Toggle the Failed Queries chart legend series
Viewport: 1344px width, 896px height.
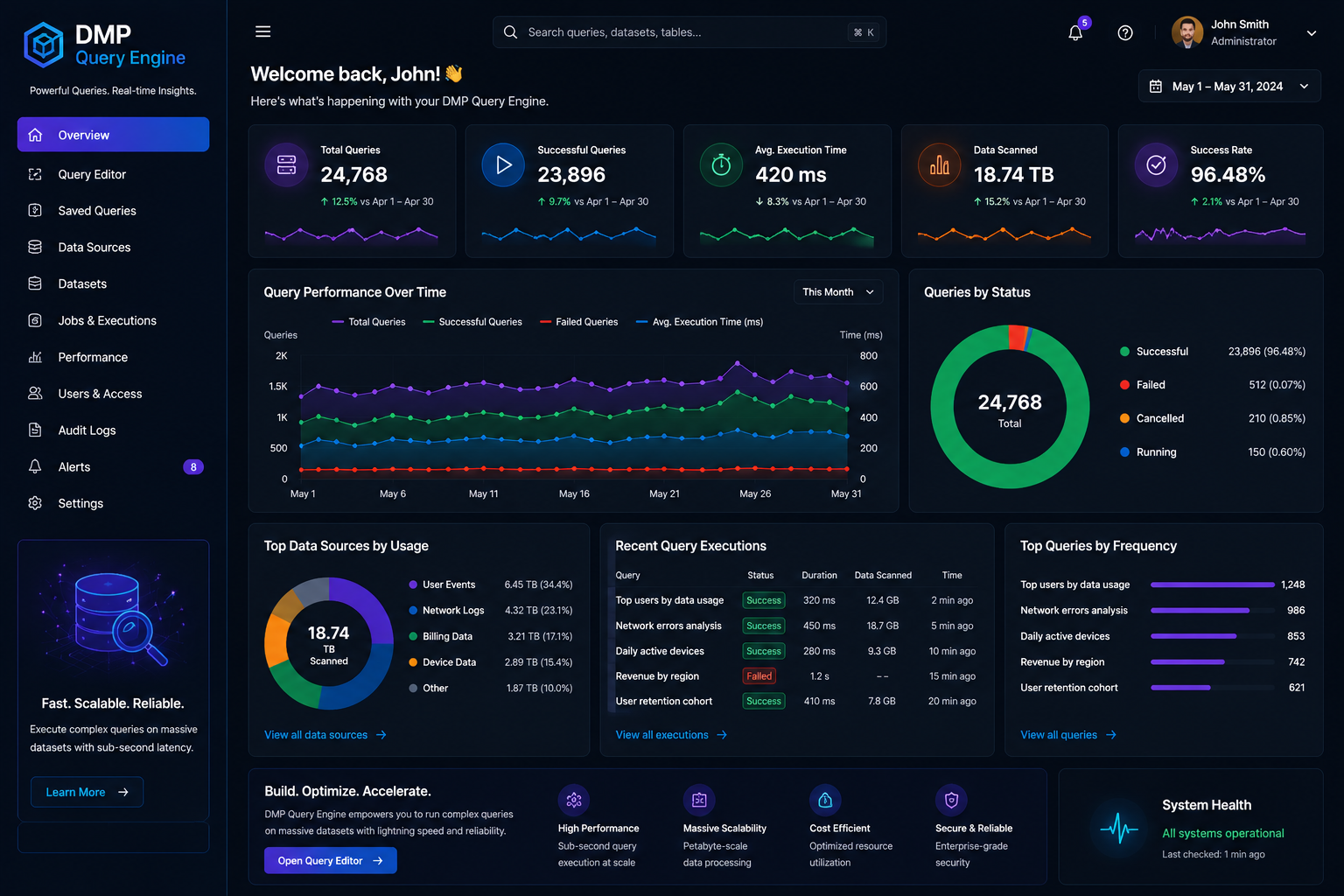click(579, 322)
